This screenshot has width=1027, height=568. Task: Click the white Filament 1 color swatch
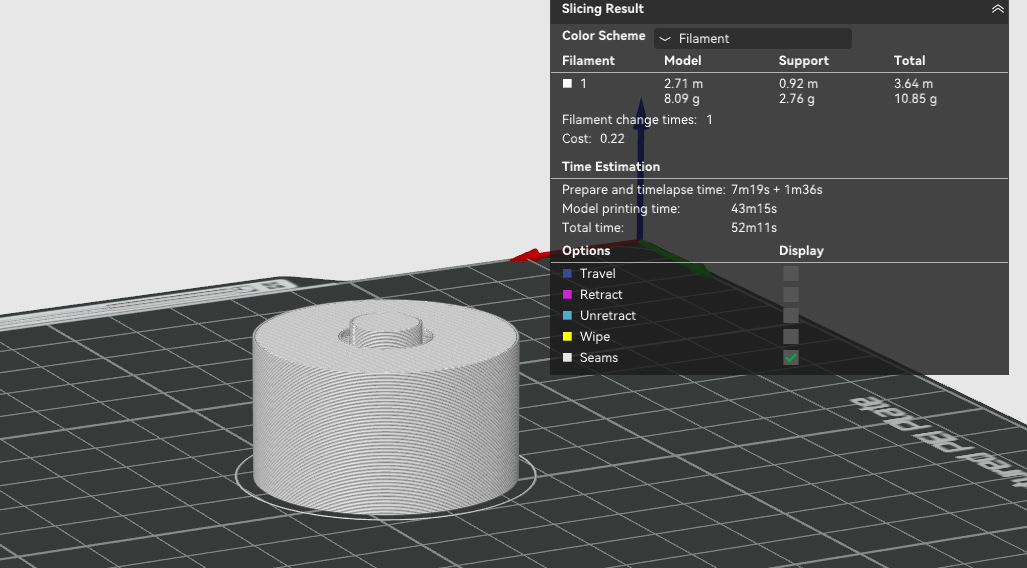coord(568,84)
